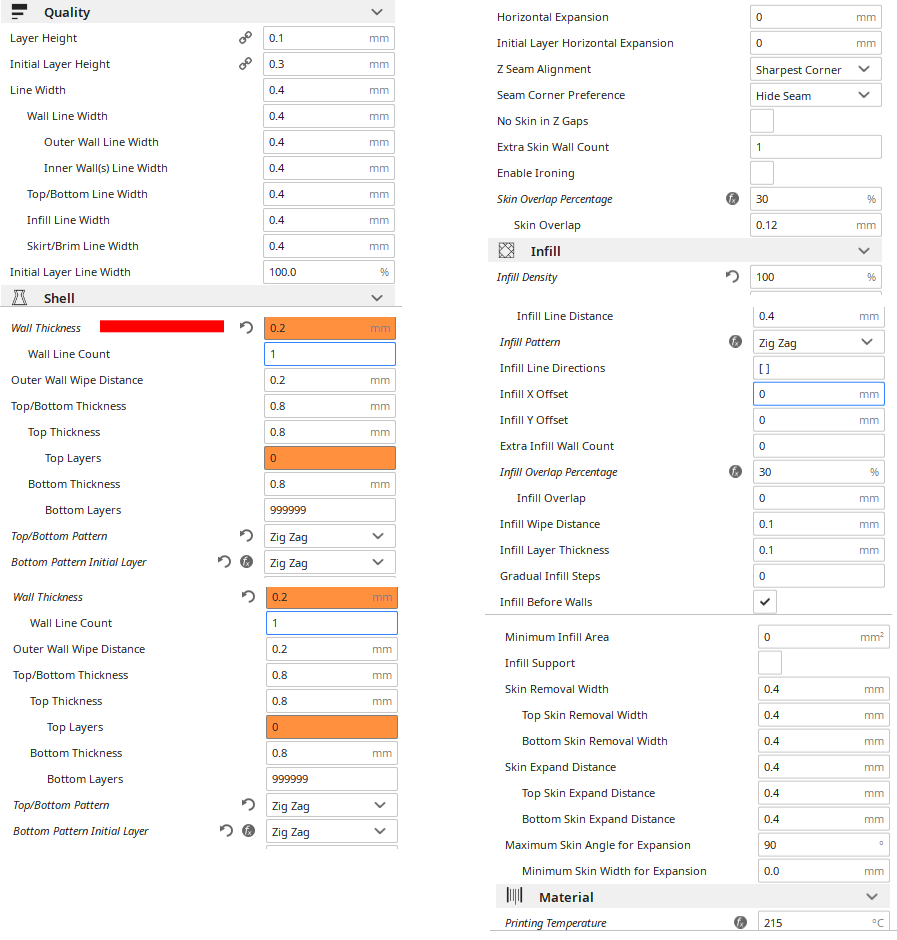Image resolution: width=897 pixels, height=940 pixels.
Task: Click the link icon beside Layer Height
Action: [245, 38]
